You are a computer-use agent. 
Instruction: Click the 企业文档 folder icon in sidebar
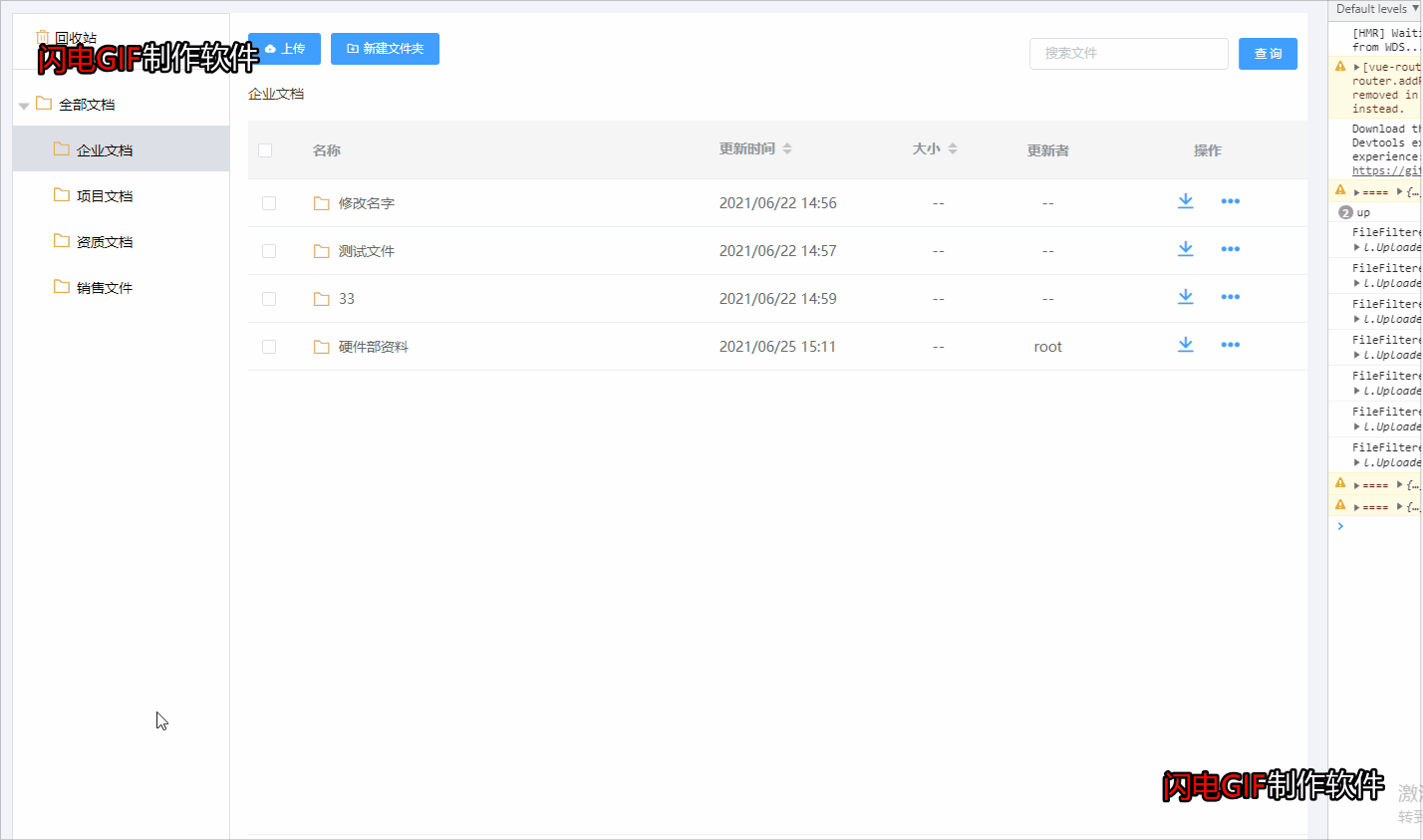[x=62, y=148]
